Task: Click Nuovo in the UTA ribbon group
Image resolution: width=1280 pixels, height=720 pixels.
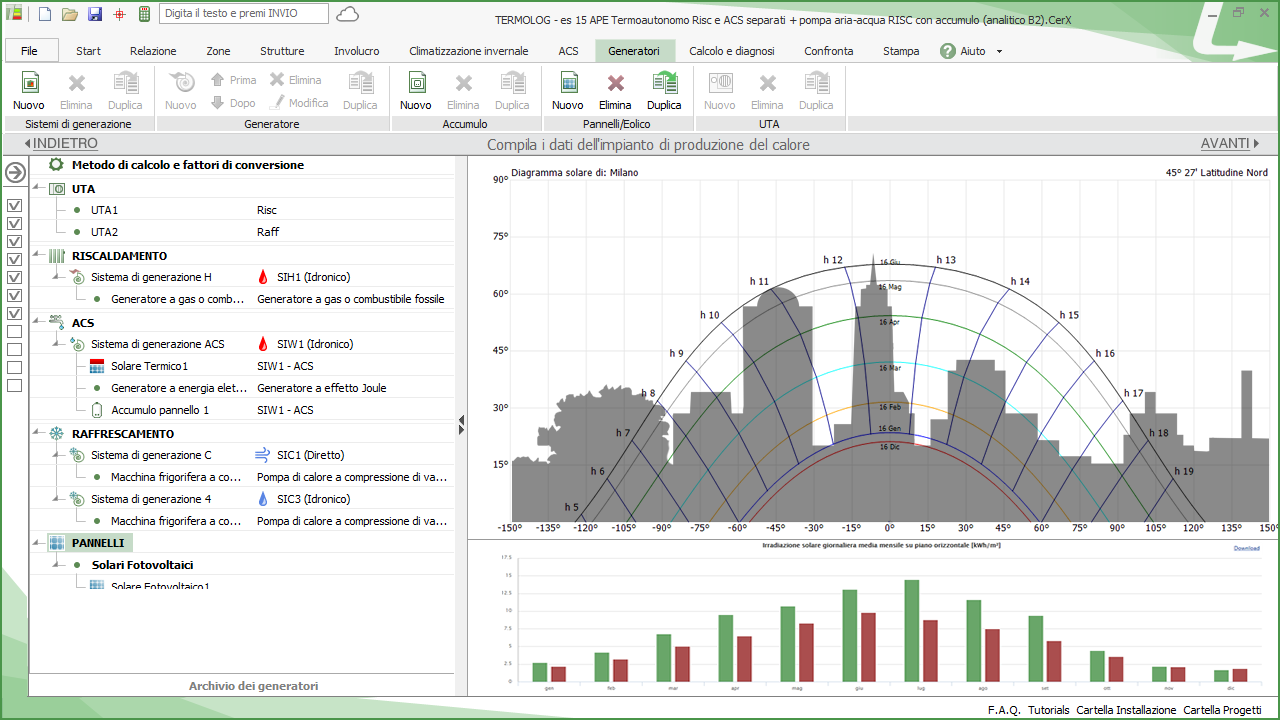Action: (720, 90)
